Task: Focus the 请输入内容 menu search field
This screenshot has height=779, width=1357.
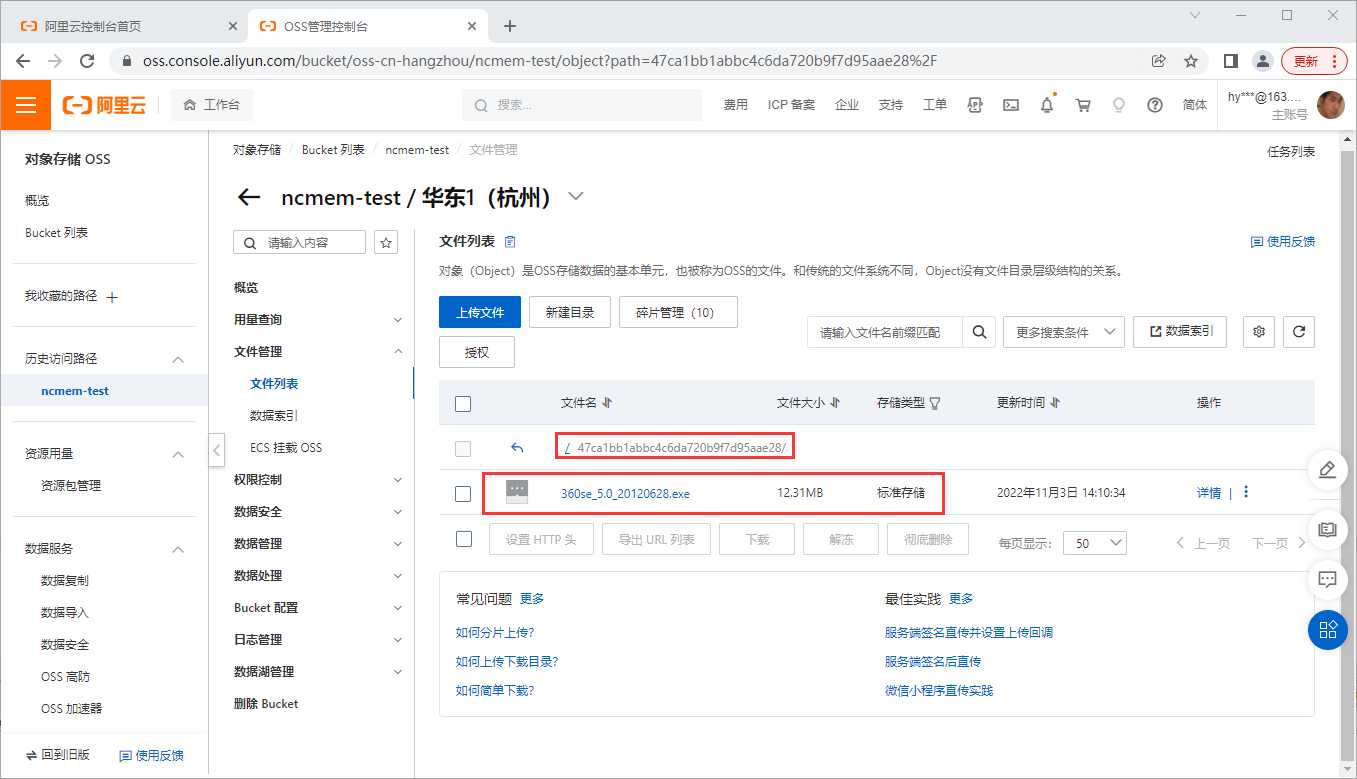Action: [x=300, y=242]
